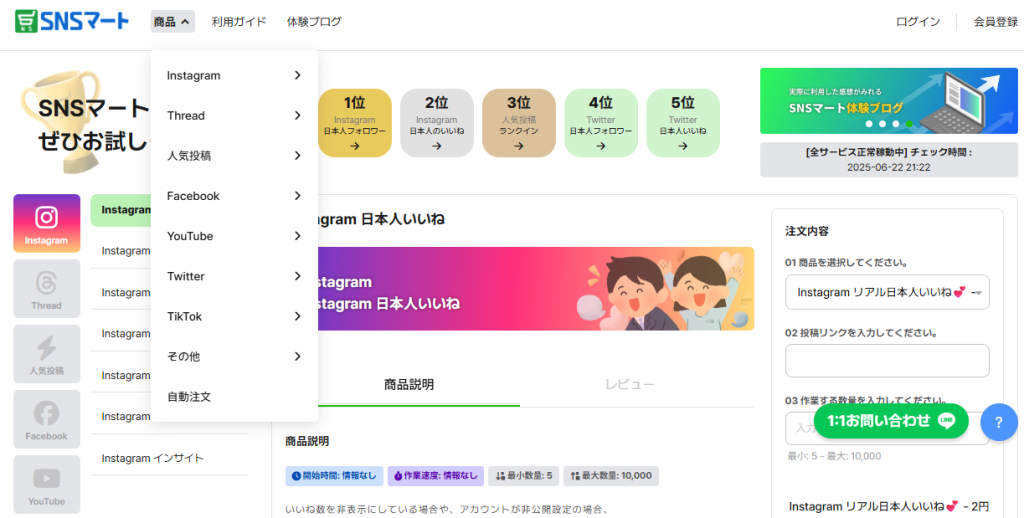Switch to the 商品説明 tab

[409, 385]
